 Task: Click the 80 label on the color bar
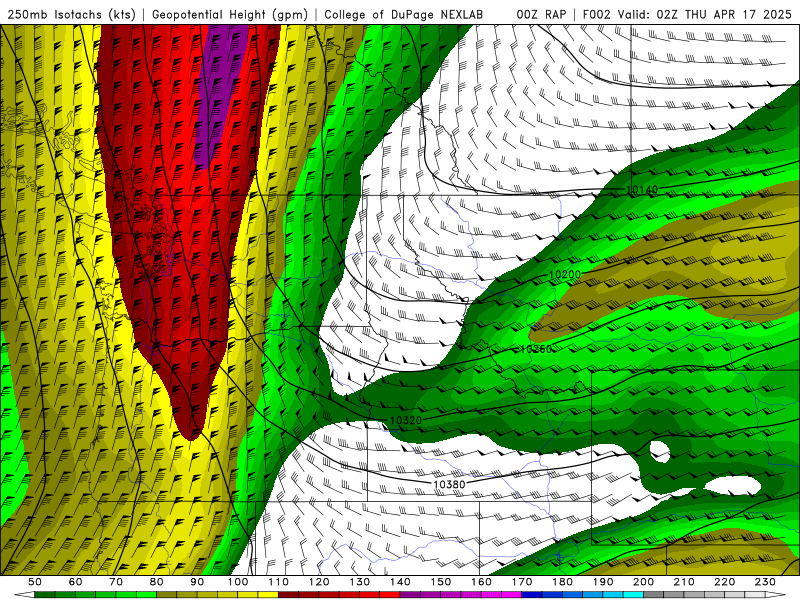[157, 582]
